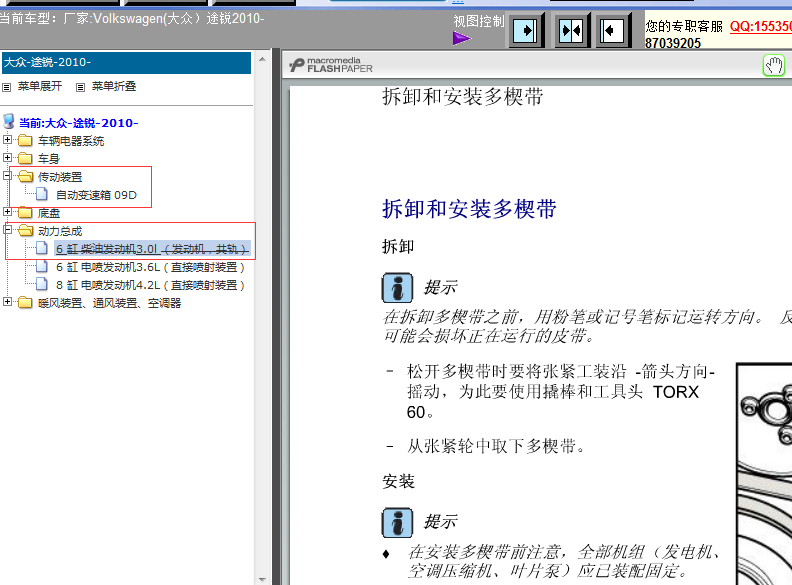Expand the 底盘 folder node
This screenshot has width=792, height=585.
click(x=7, y=212)
